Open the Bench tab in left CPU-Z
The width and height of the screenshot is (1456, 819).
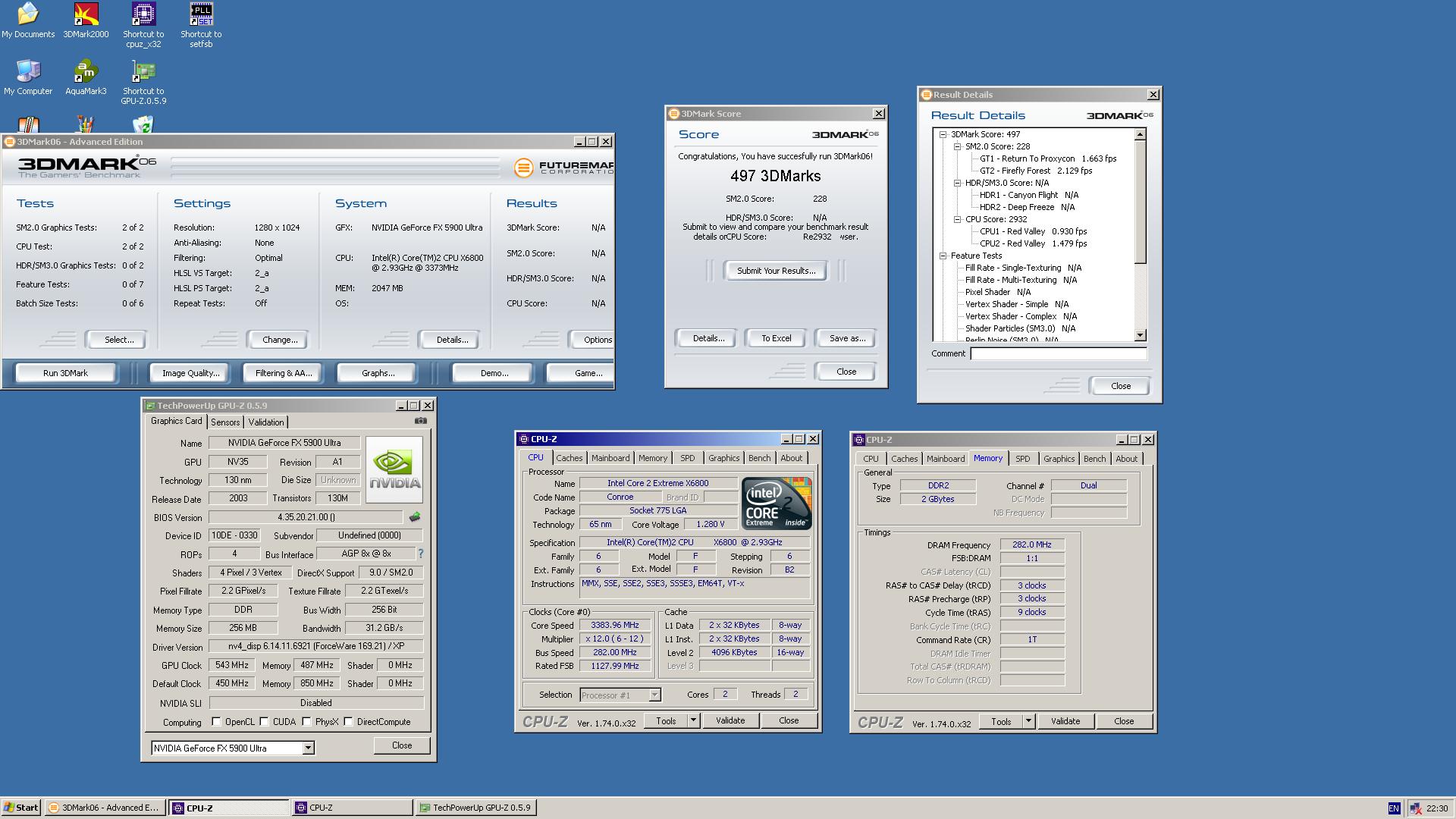coord(759,458)
